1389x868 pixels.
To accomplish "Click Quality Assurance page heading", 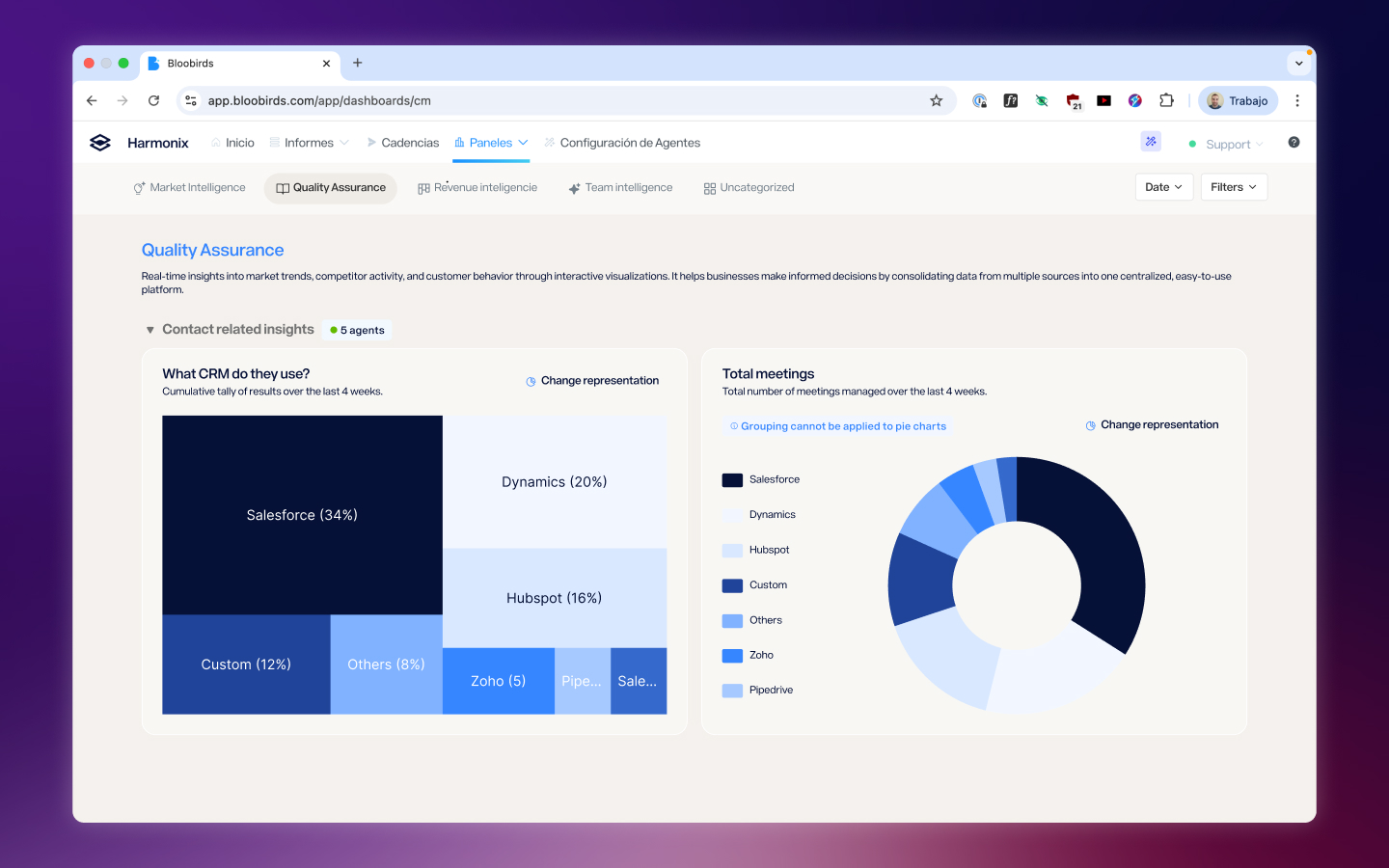I will (x=213, y=250).
